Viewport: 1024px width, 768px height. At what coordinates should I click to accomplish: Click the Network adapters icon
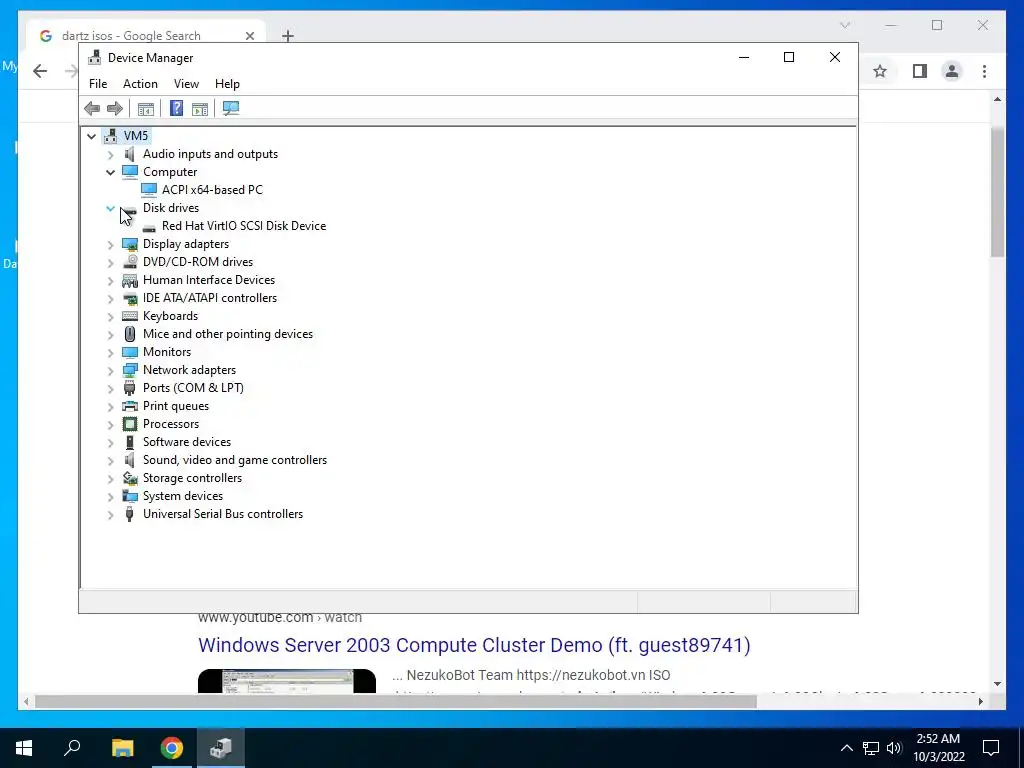click(130, 370)
